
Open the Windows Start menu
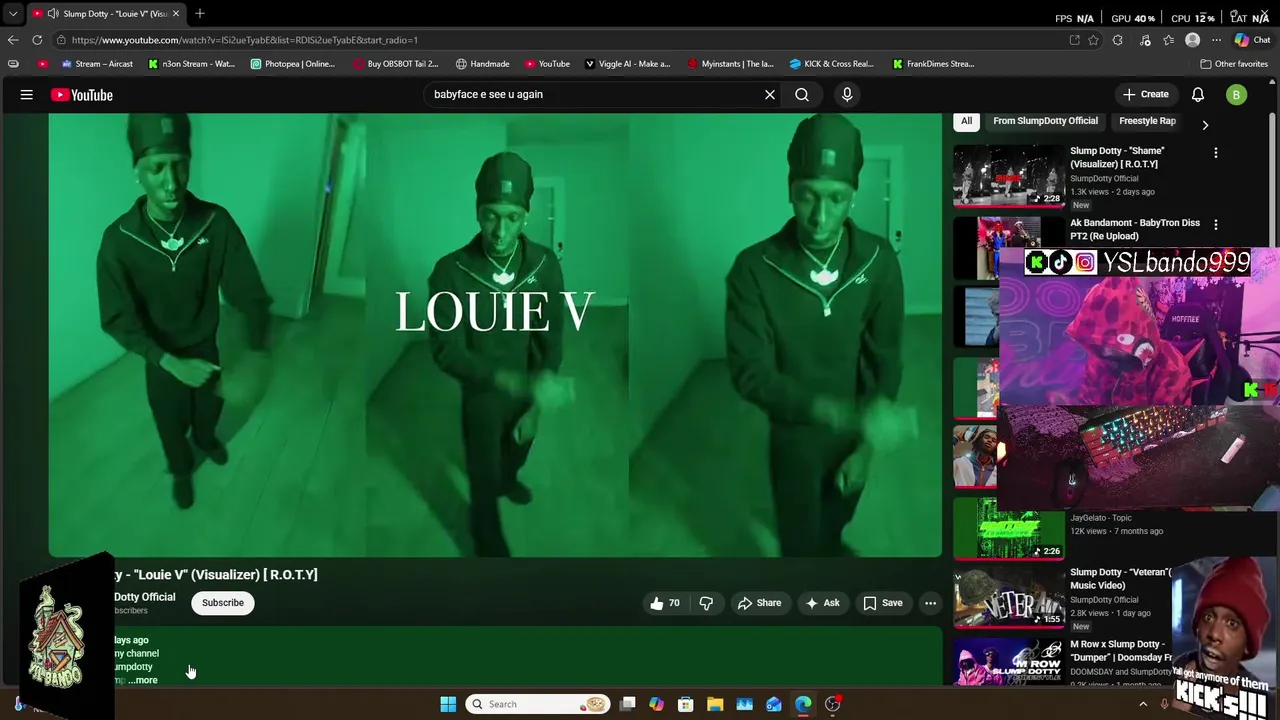click(448, 704)
